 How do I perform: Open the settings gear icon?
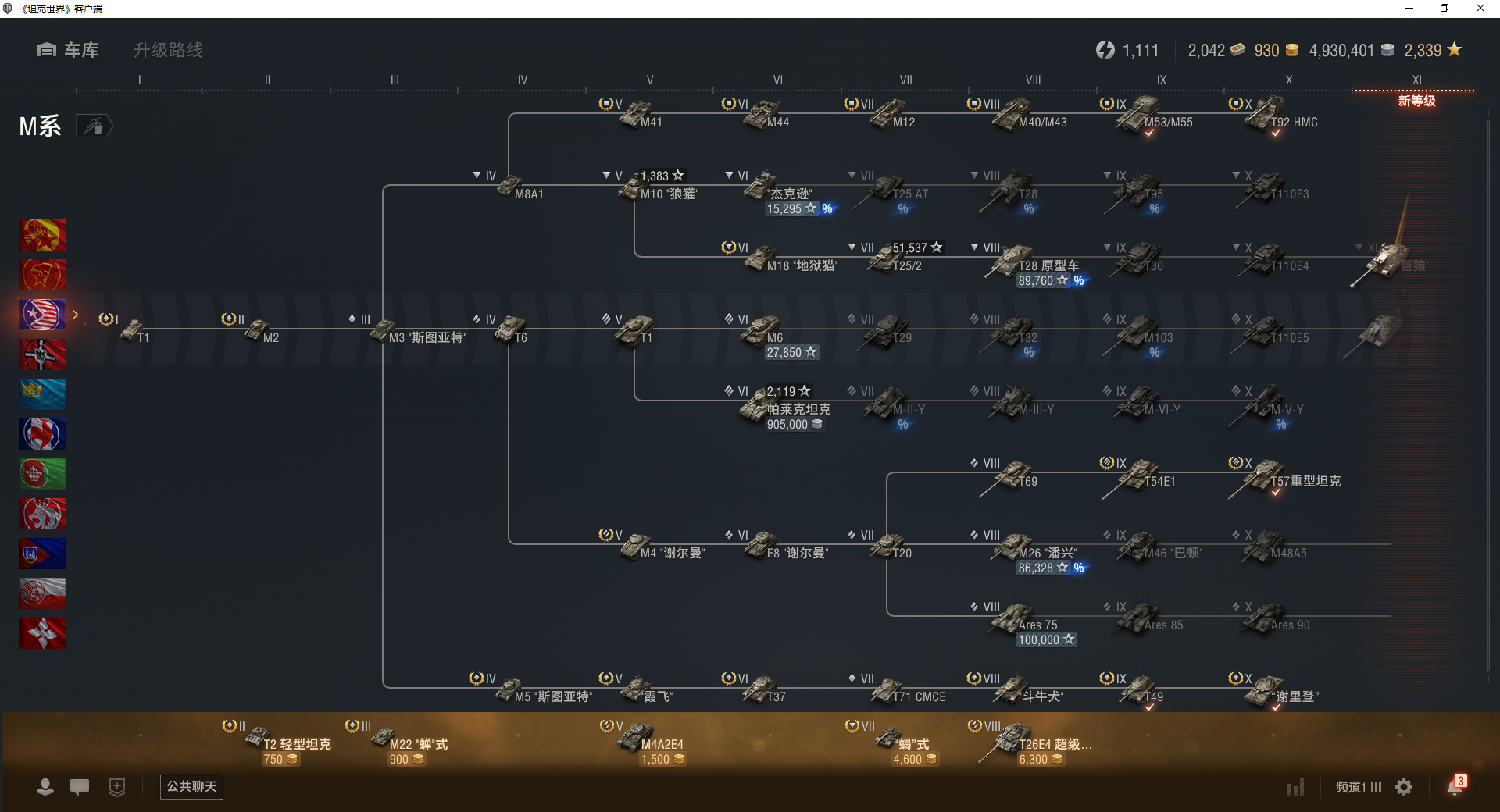point(1404,787)
